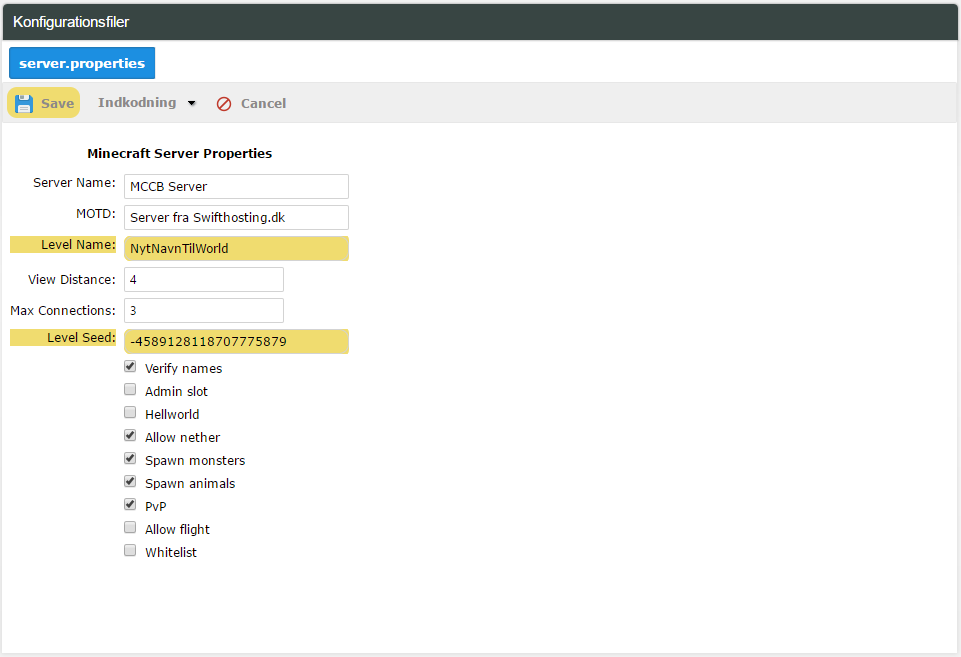The height and width of the screenshot is (657, 961).
Task: Enable the Admin slot checkbox
Action: click(x=130, y=390)
